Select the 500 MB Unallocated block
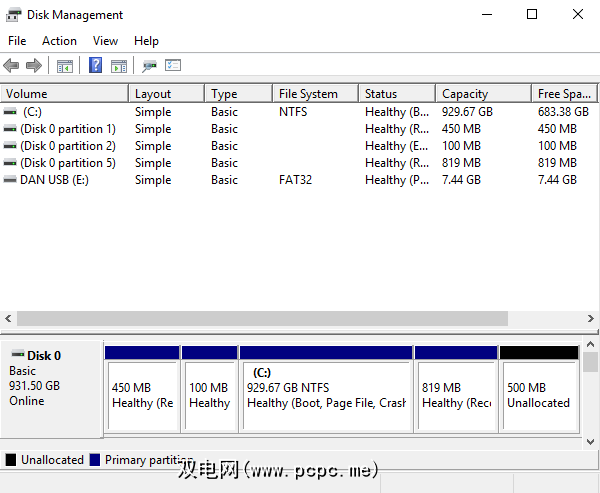The height and width of the screenshot is (493, 600). point(538,395)
